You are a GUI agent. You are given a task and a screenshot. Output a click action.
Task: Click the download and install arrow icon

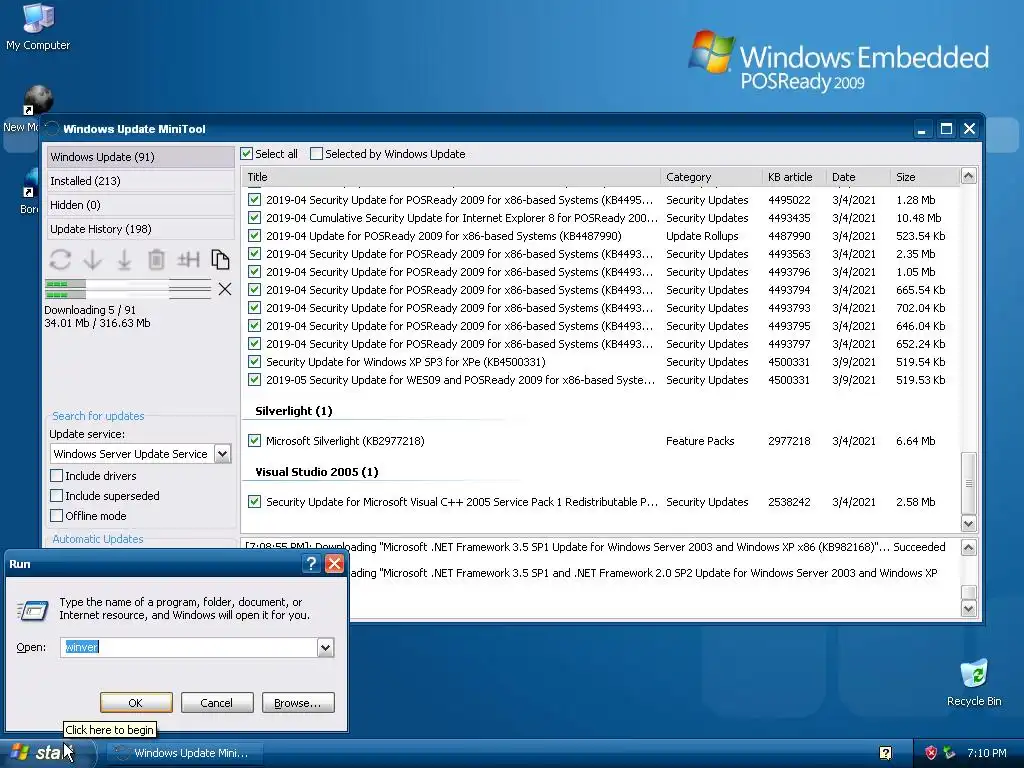(124, 260)
